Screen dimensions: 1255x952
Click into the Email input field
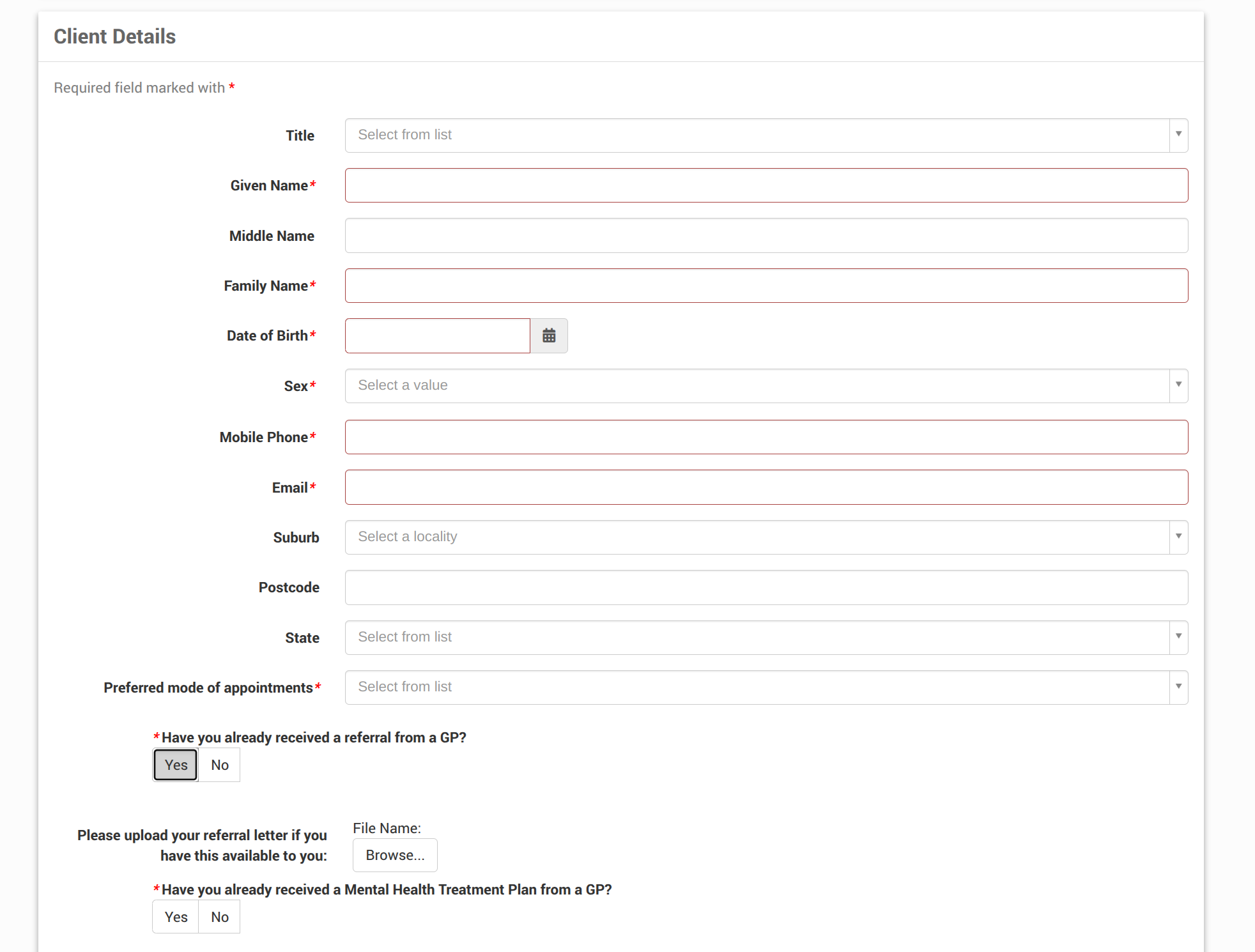click(x=766, y=488)
